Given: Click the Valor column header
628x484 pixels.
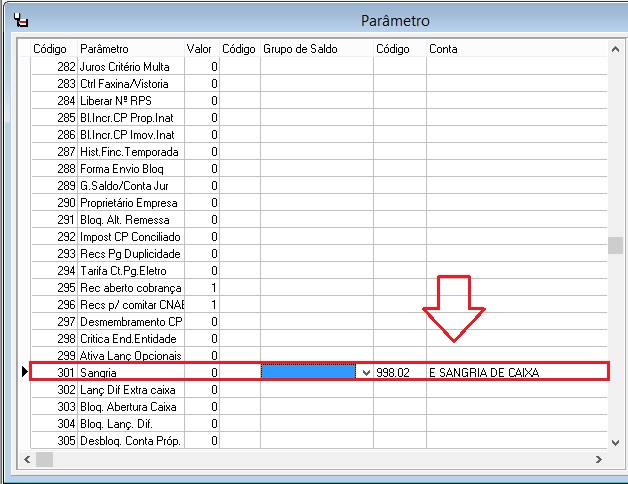Looking at the screenshot, I should click(x=200, y=49).
